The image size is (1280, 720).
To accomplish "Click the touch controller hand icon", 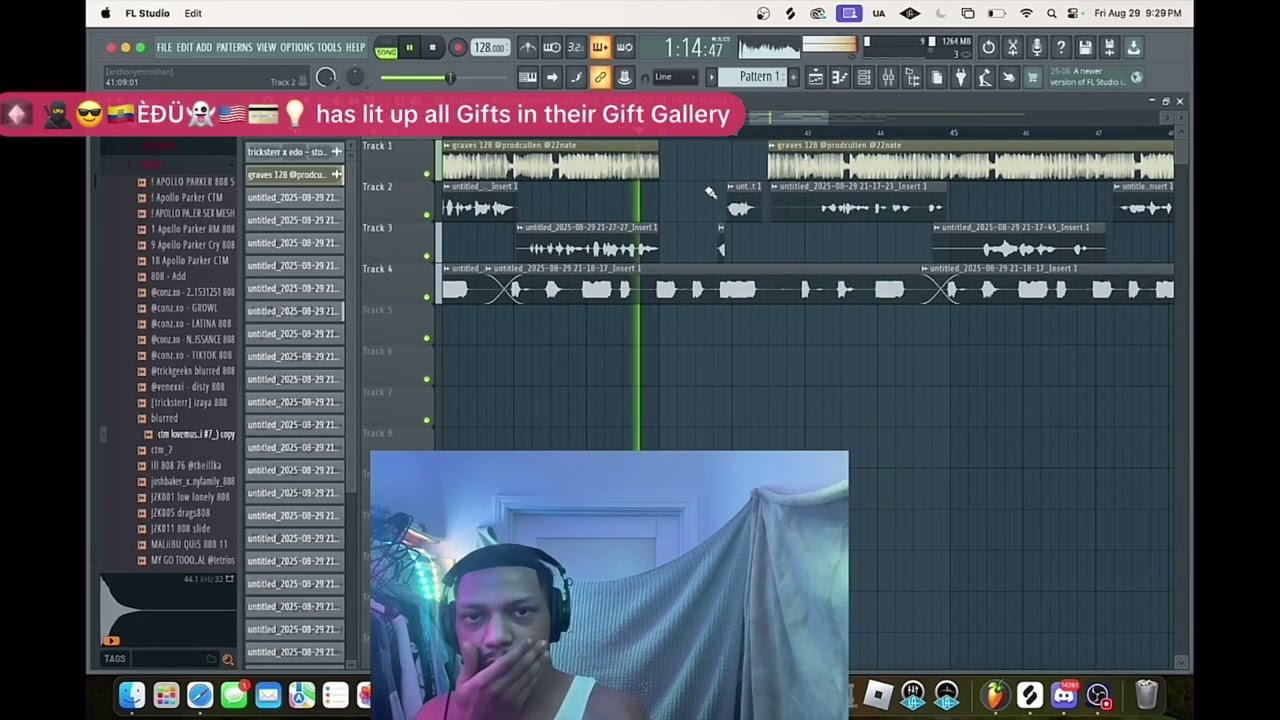I will pos(1009,77).
